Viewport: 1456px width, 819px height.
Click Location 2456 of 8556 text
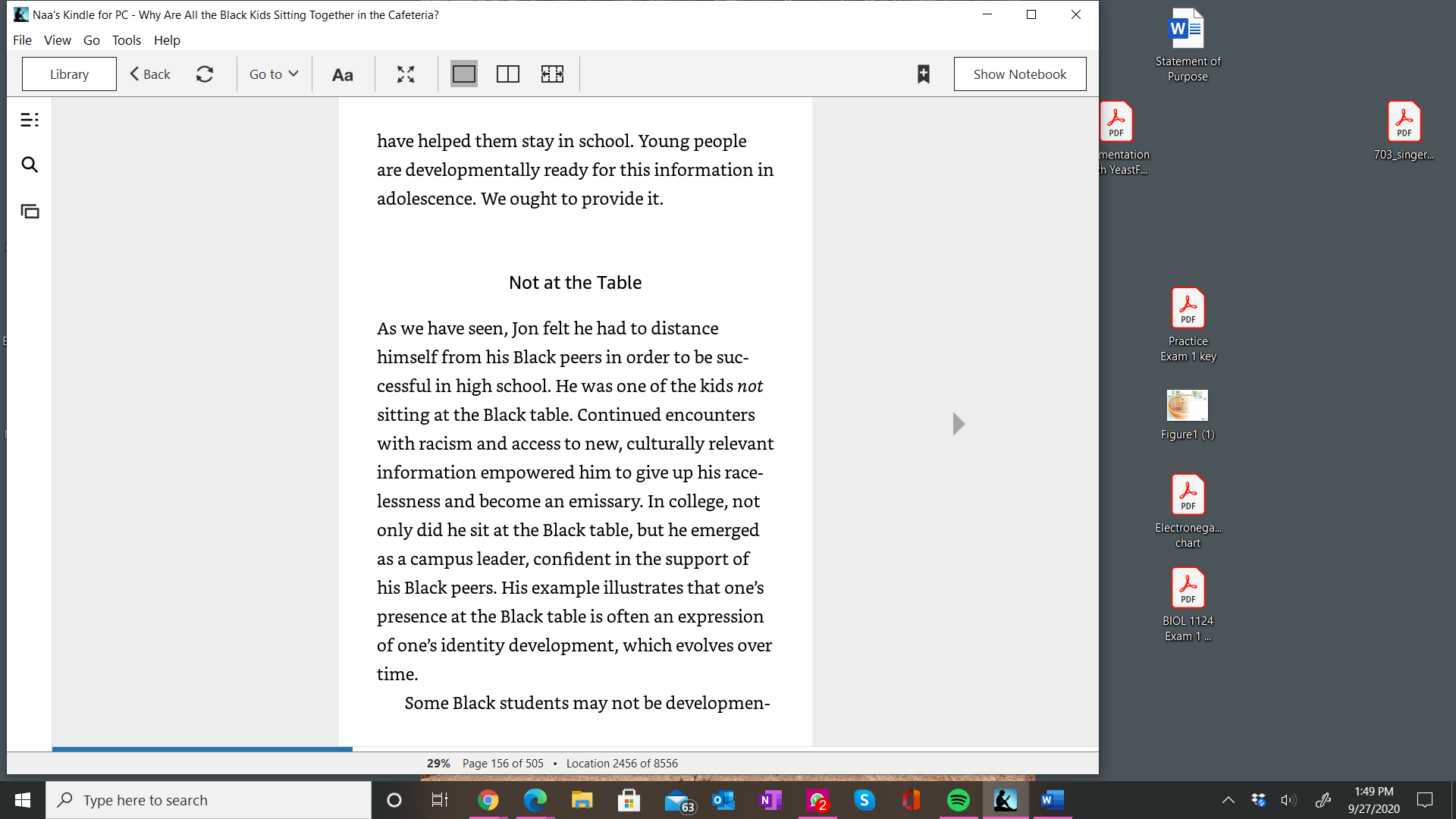point(622,764)
